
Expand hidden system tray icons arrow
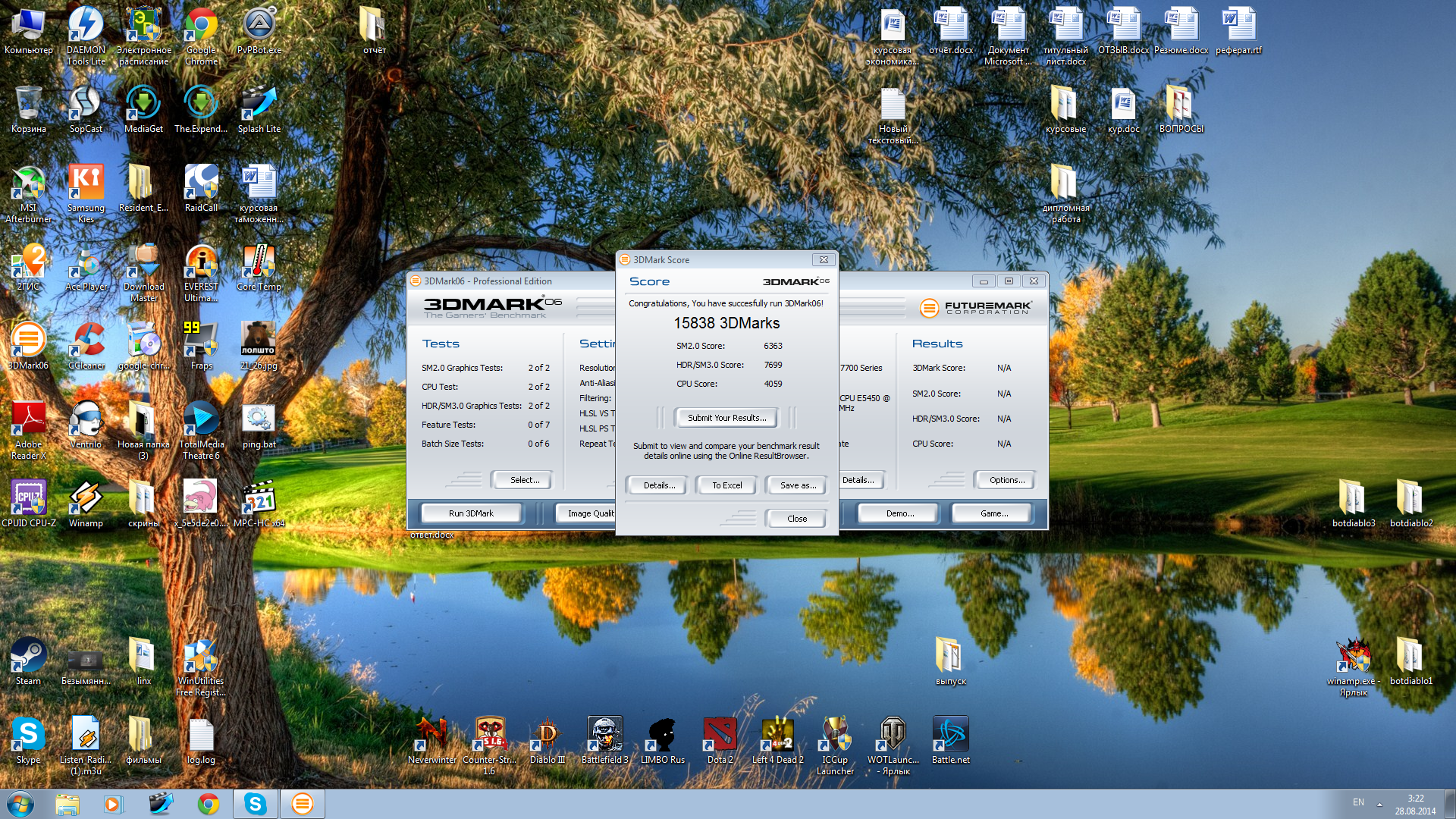click(x=1379, y=804)
